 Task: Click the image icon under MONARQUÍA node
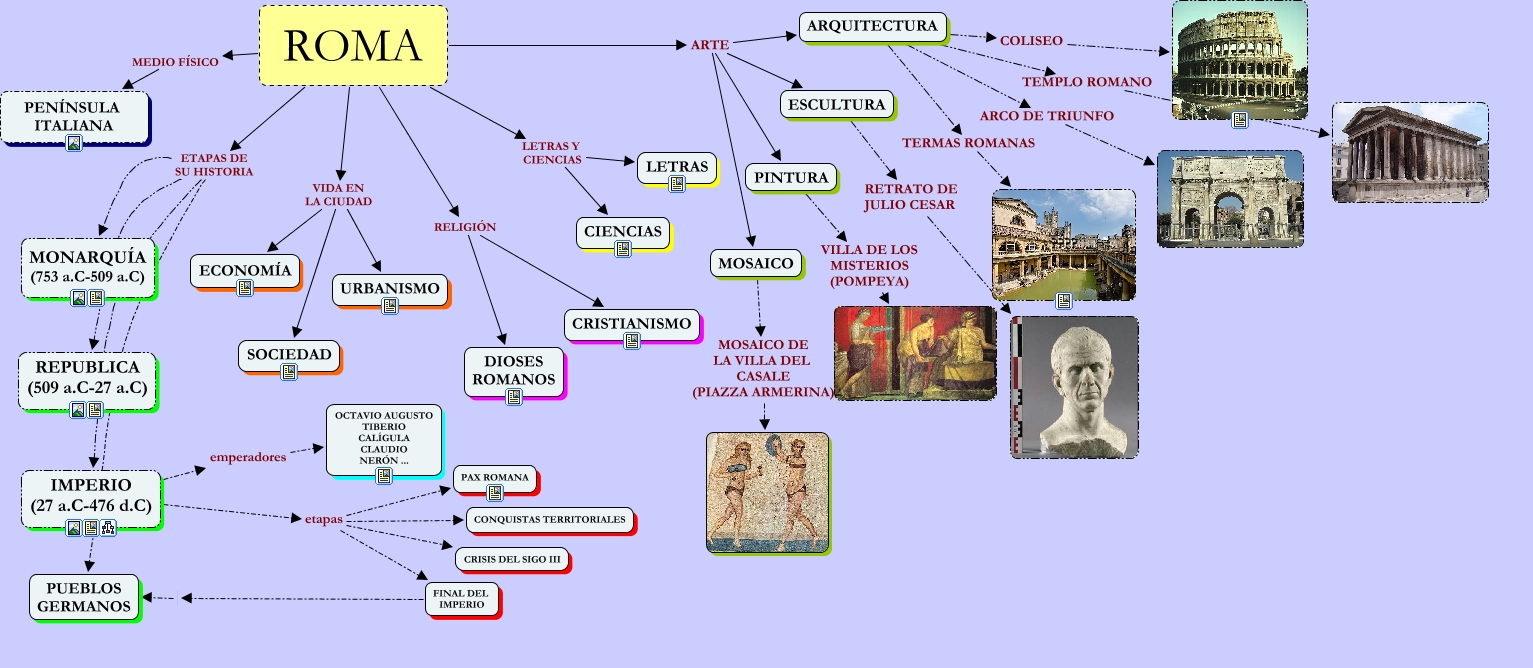point(78,298)
